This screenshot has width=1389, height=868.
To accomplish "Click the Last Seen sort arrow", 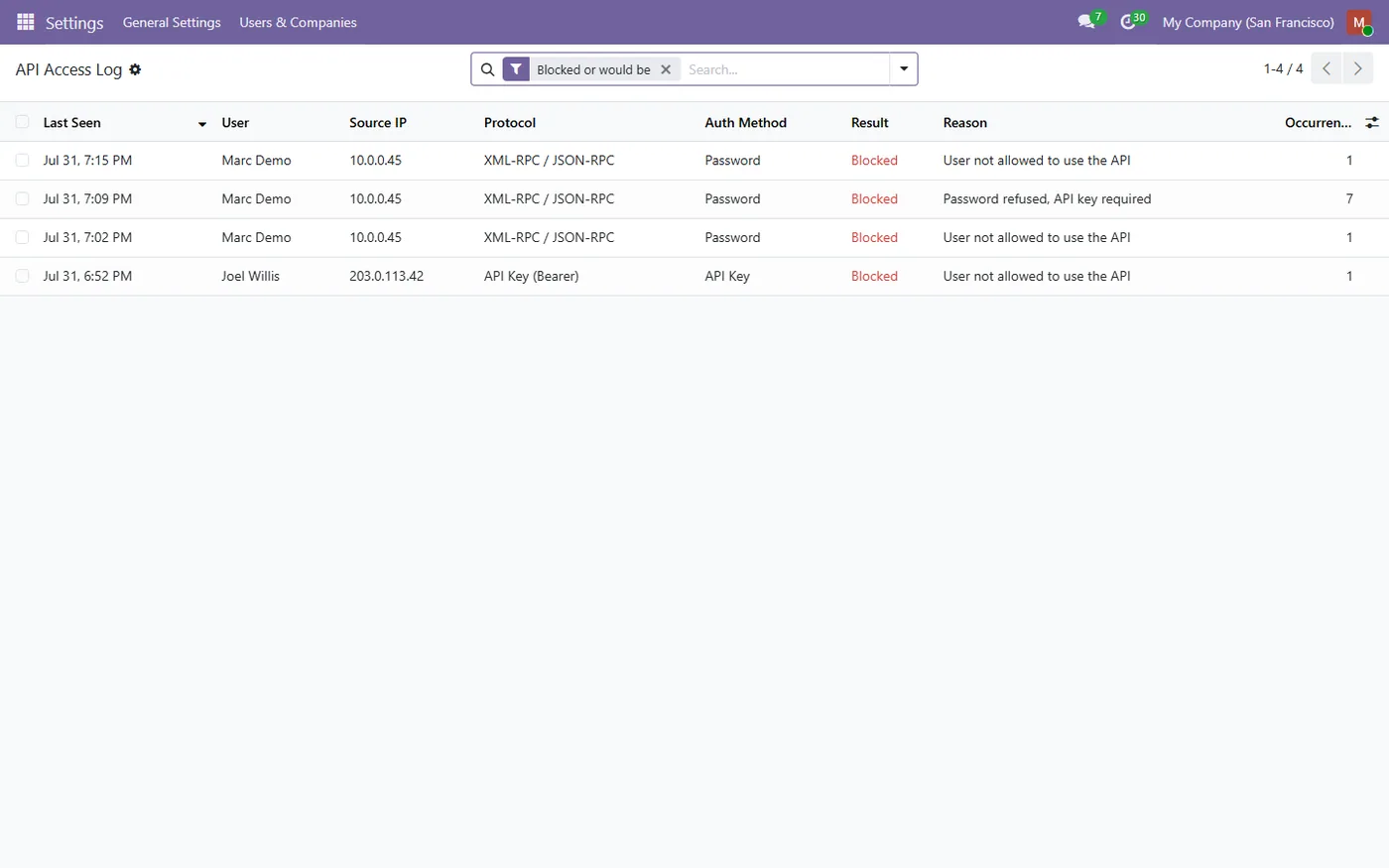I will pos(202,124).
